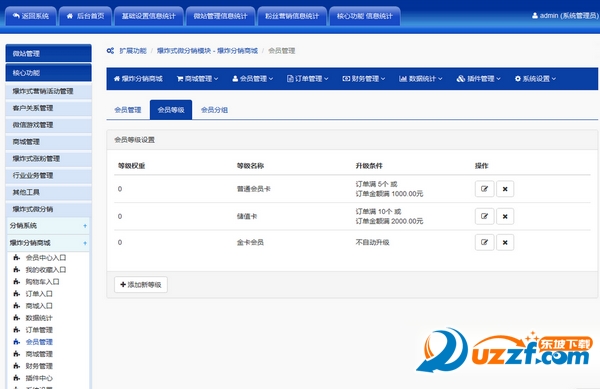Delete the 普通会员卡 level row
600x389 pixels.
coord(505,189)
